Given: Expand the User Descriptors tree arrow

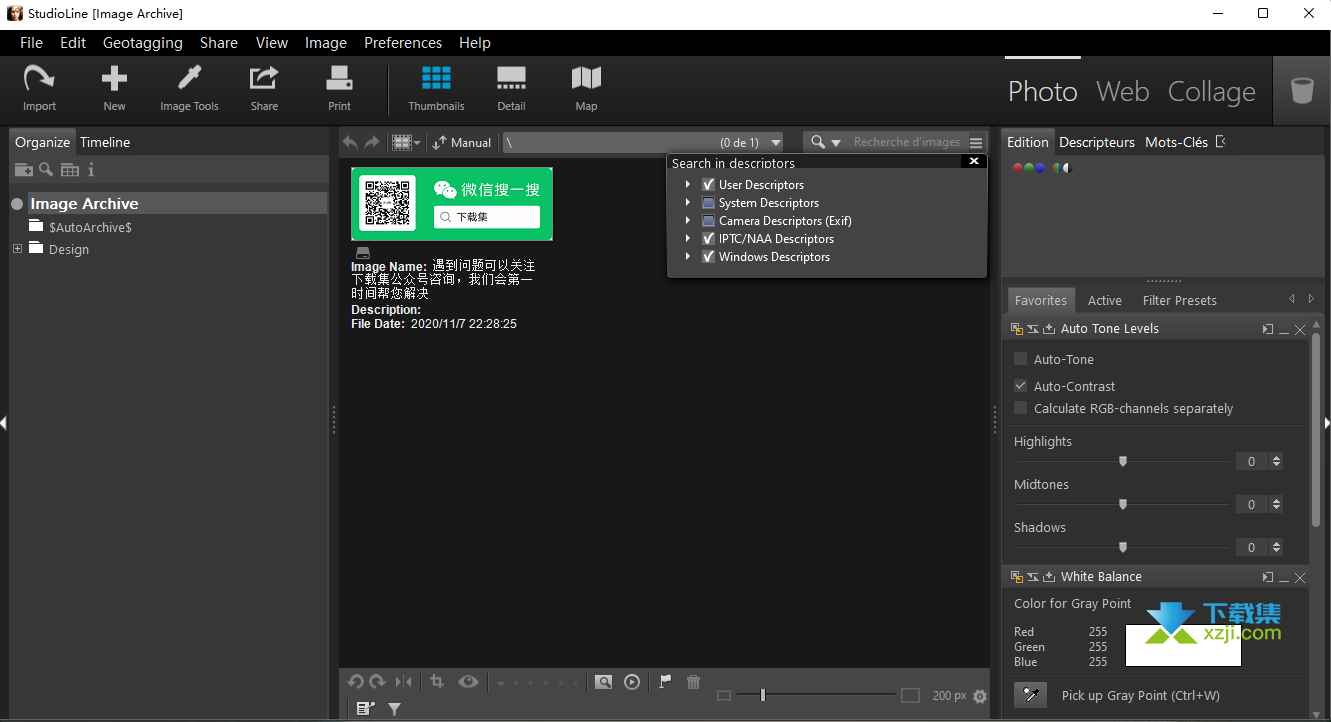Looking at the screenshot, I should (688, 184).
